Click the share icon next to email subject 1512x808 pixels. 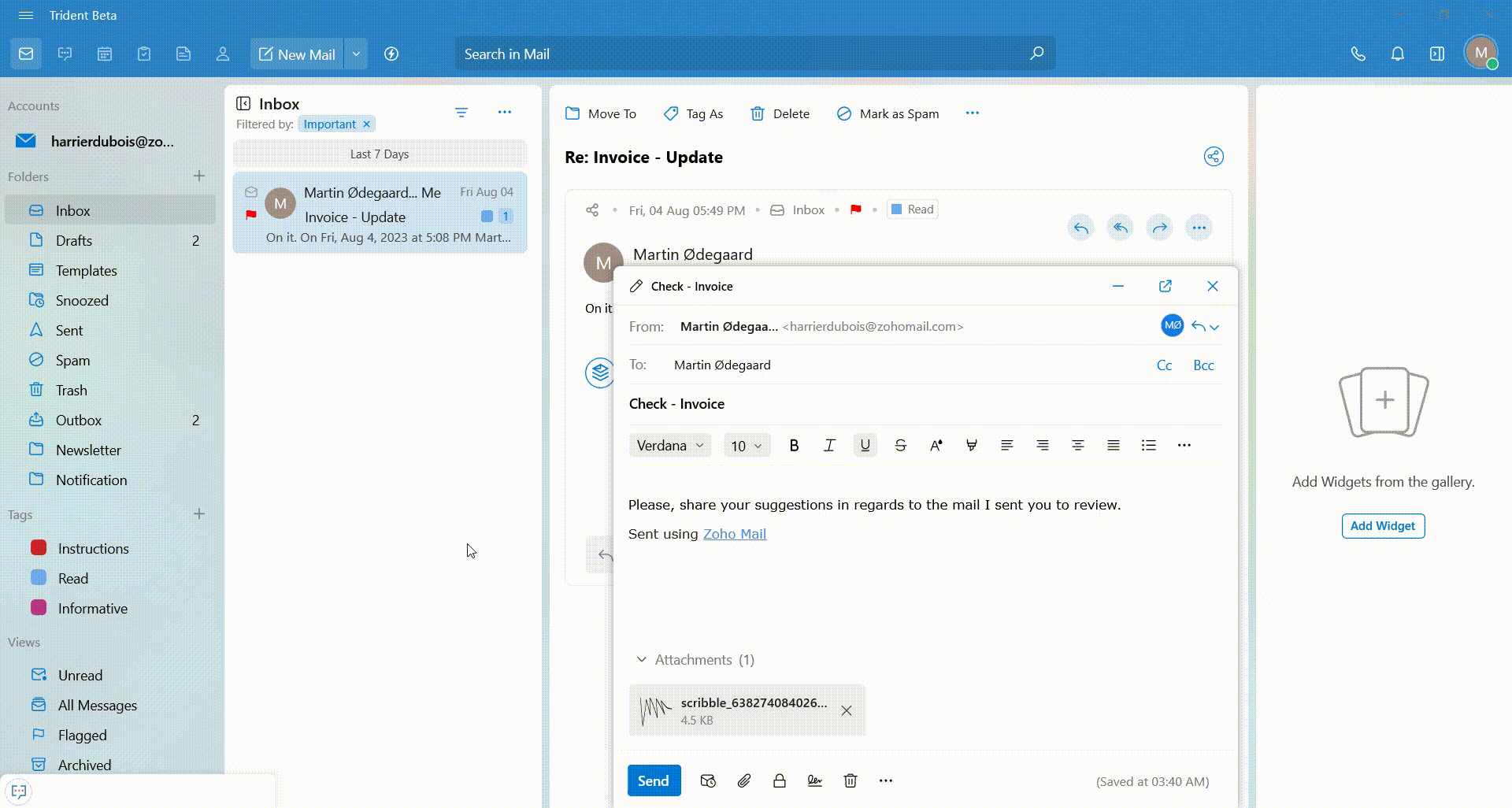pyautogui.click(x=1214, y=157)
